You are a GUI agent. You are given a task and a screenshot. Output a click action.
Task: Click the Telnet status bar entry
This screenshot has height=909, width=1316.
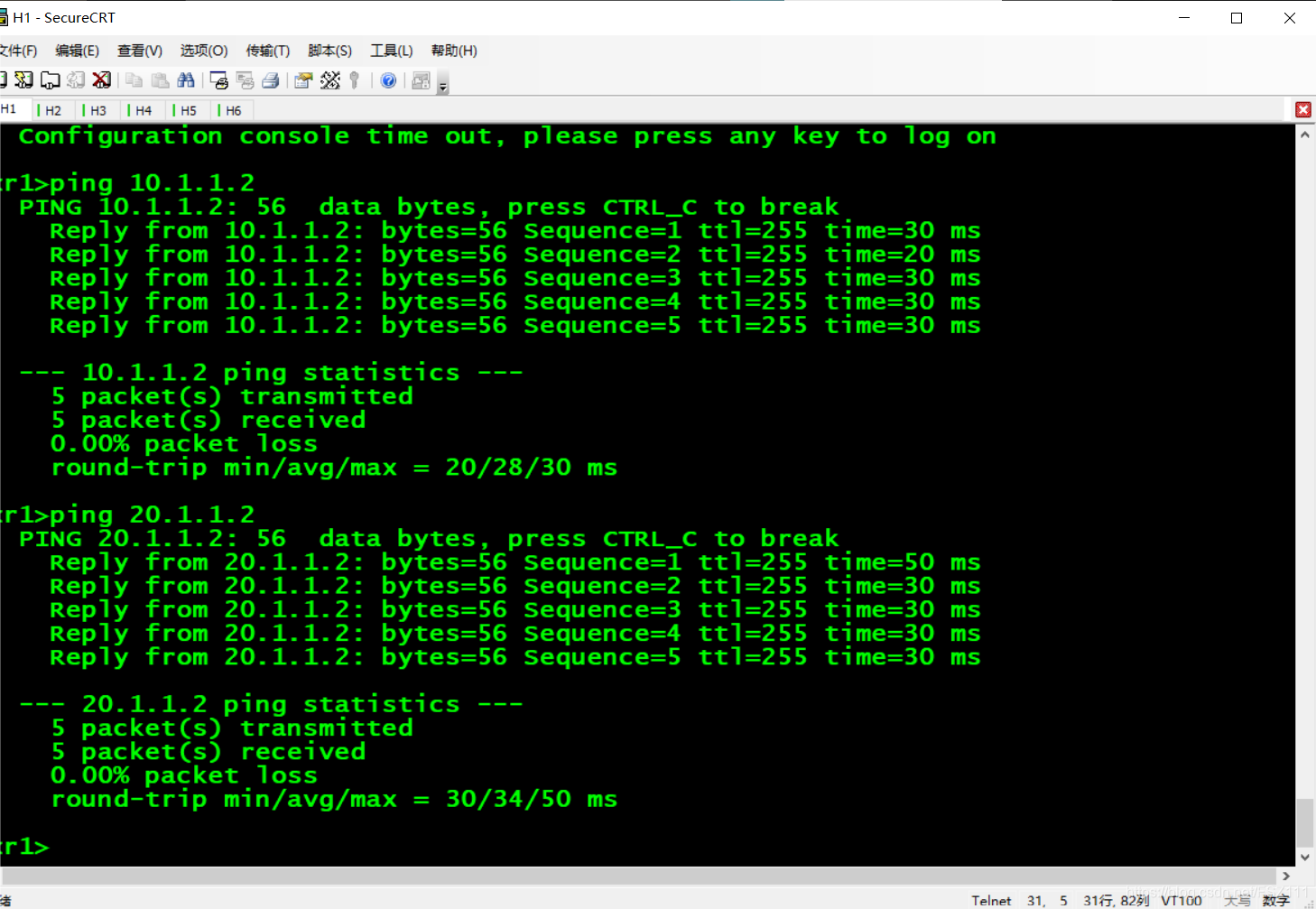click(991, 900)
